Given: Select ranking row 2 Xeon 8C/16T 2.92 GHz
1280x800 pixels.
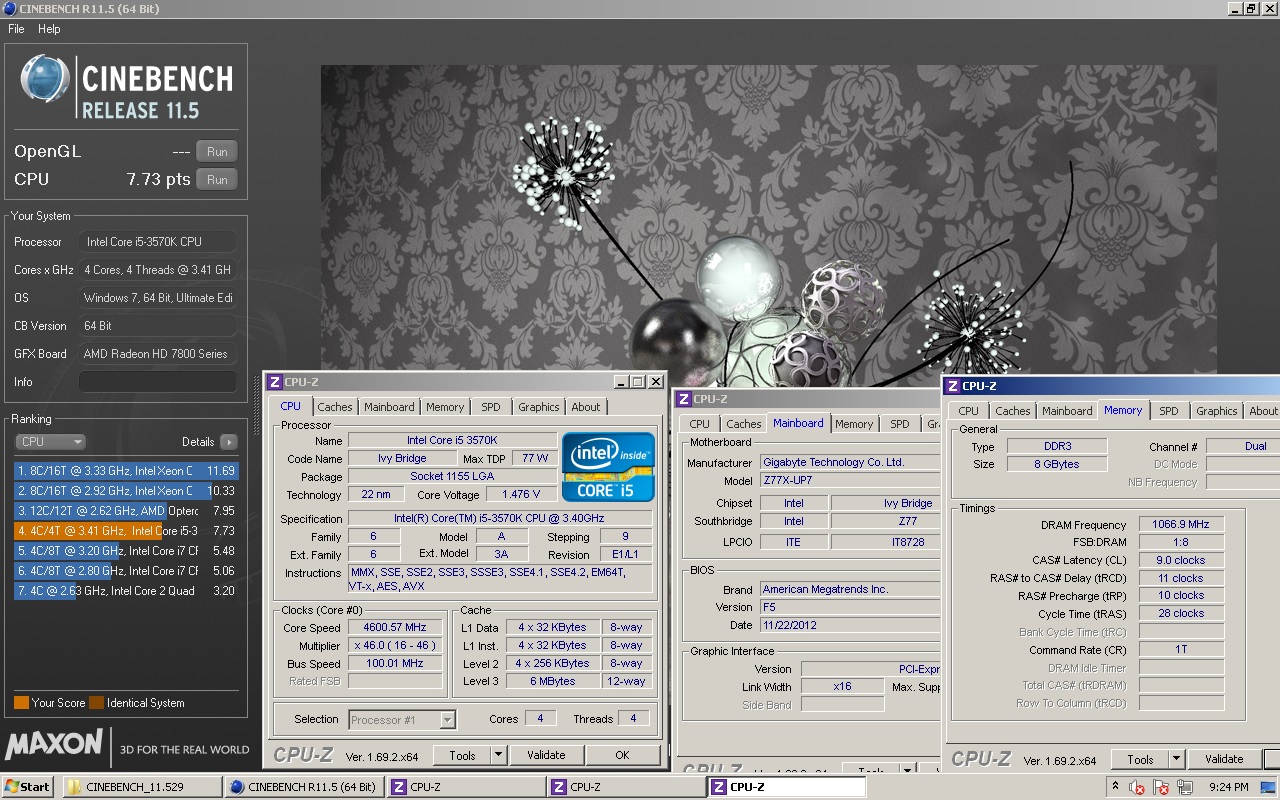Looking at the screenshot, I should coord(126,490).
